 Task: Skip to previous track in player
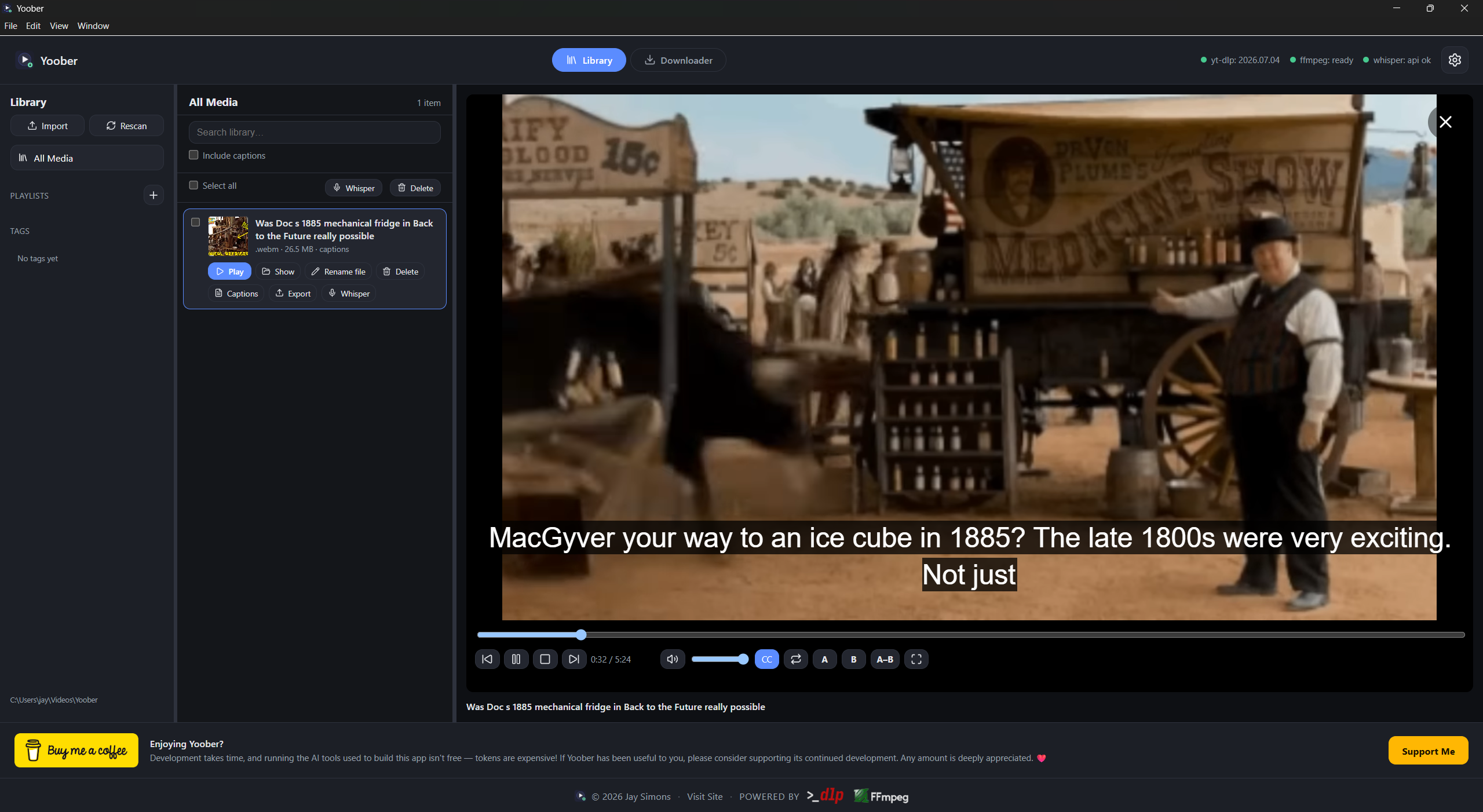pos(487,659)
